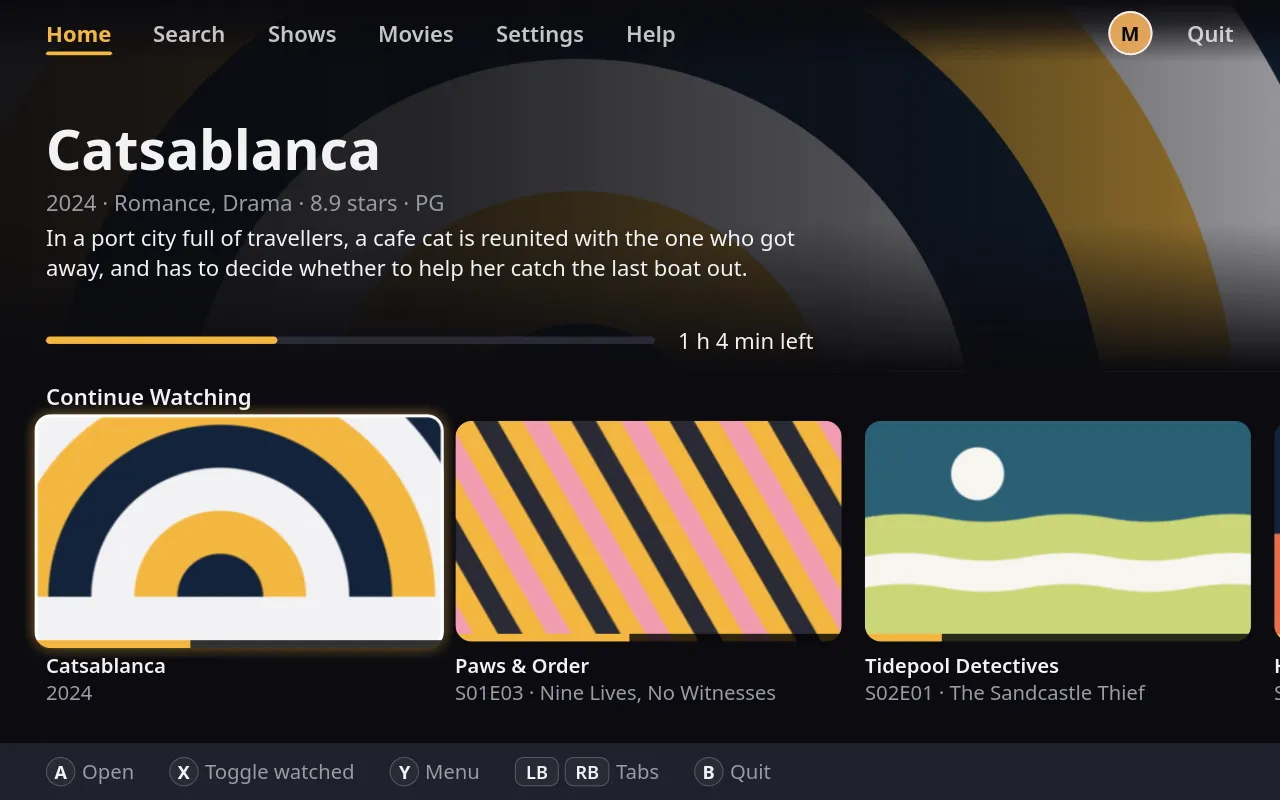The height and width of the screenshot is (800, 1280).
Task: Open the Paws & Order thumbnail
Action: point(648,531)
